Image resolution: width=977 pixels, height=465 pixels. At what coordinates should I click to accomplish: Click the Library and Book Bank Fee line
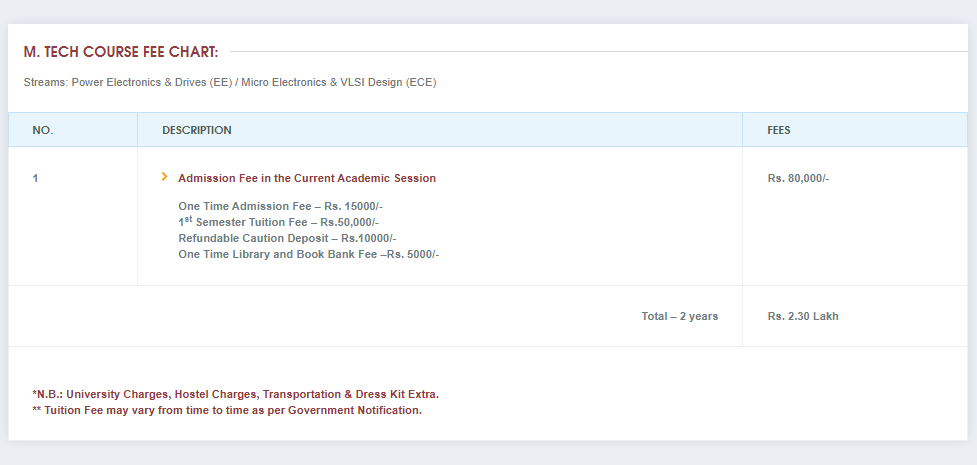[x=308, y=254]
